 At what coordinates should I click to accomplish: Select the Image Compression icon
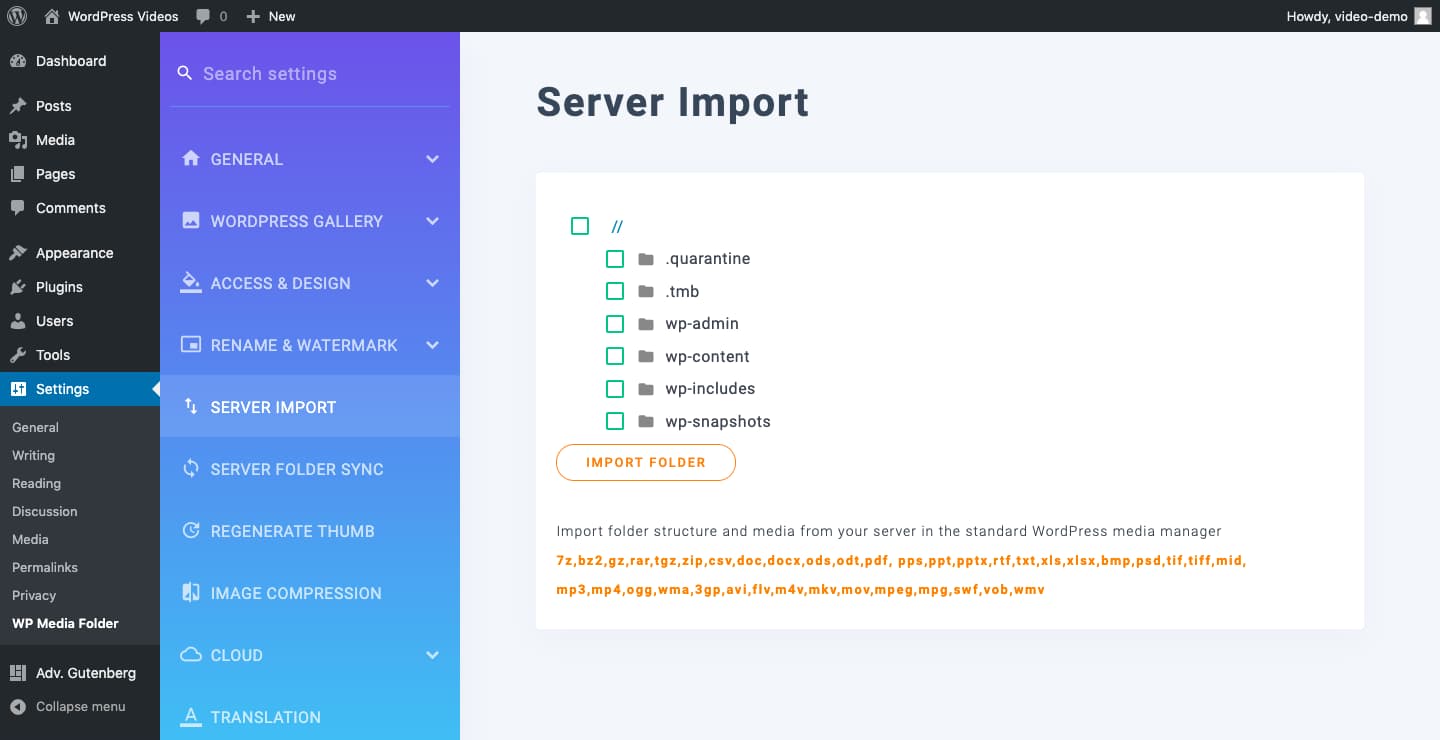[x=190, y=592]
